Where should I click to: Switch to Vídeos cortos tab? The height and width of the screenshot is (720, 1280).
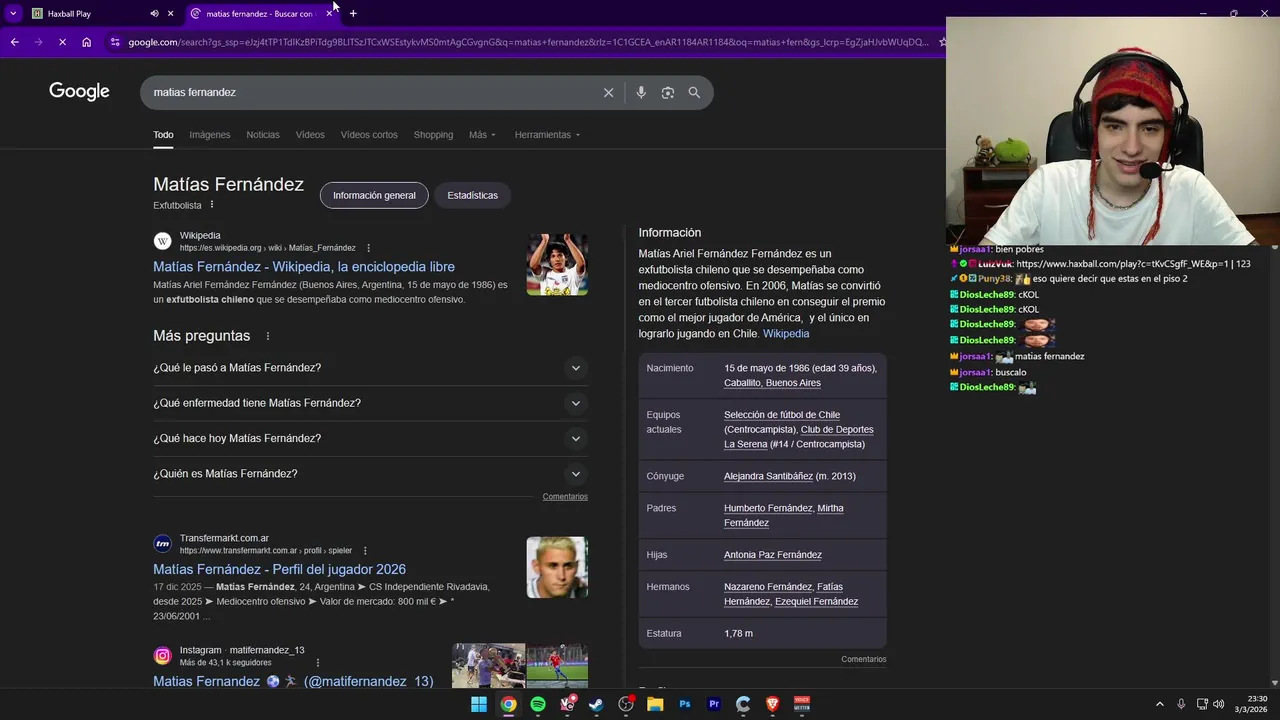[369, 135]
